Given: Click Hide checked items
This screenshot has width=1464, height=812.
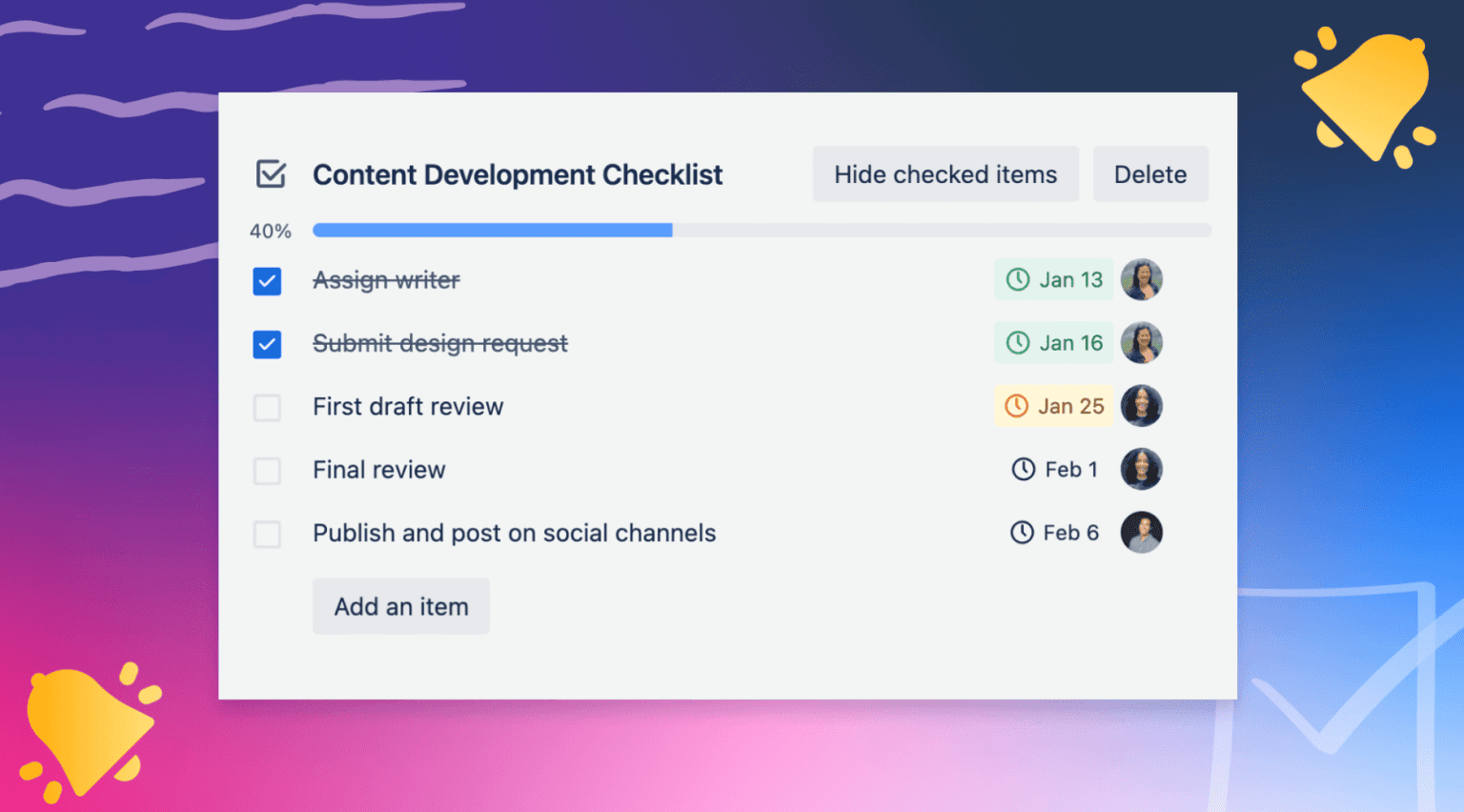Looking at the screenshot, I should coord(945,173).
